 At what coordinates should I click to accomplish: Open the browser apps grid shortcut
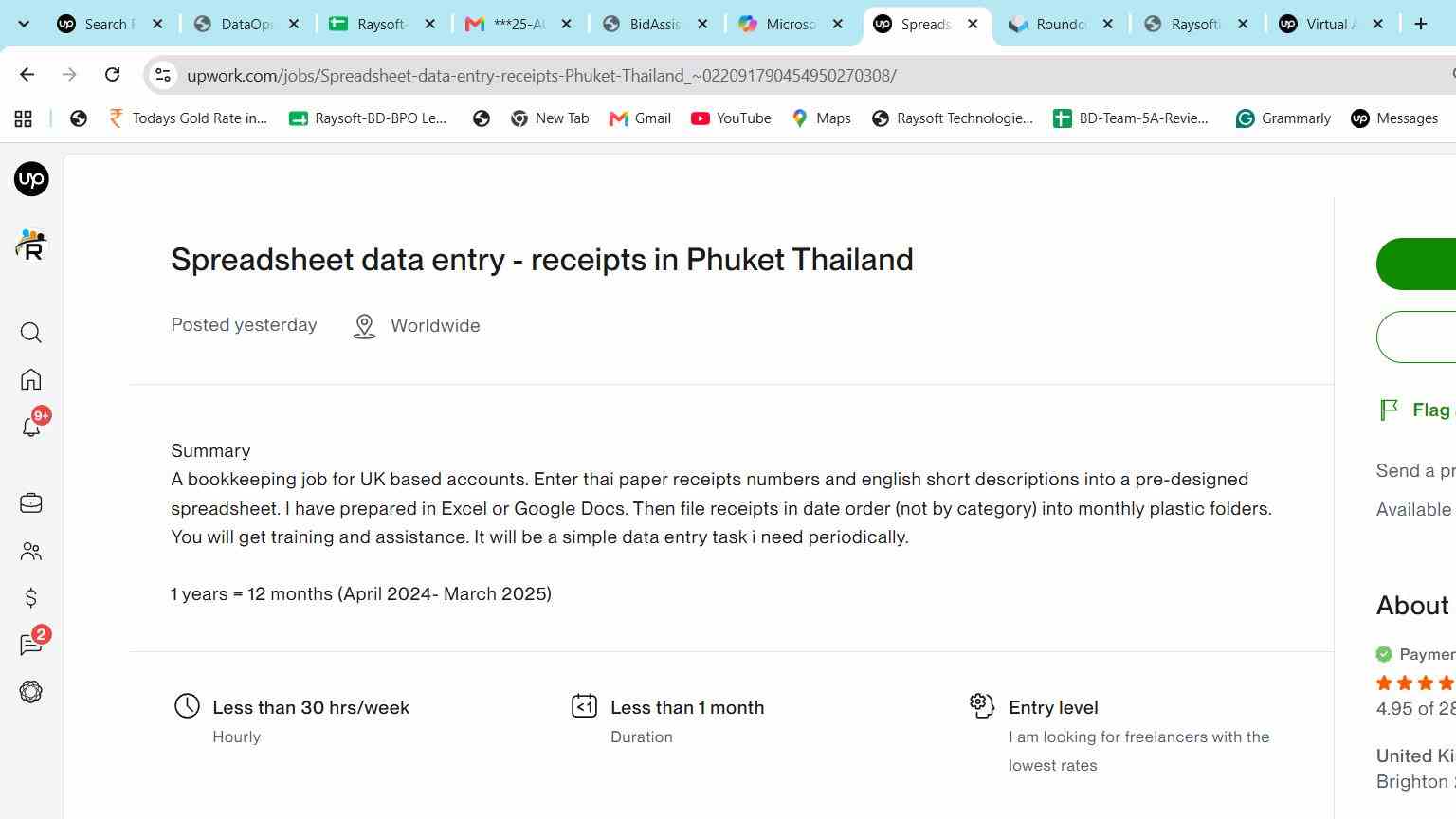24,118
